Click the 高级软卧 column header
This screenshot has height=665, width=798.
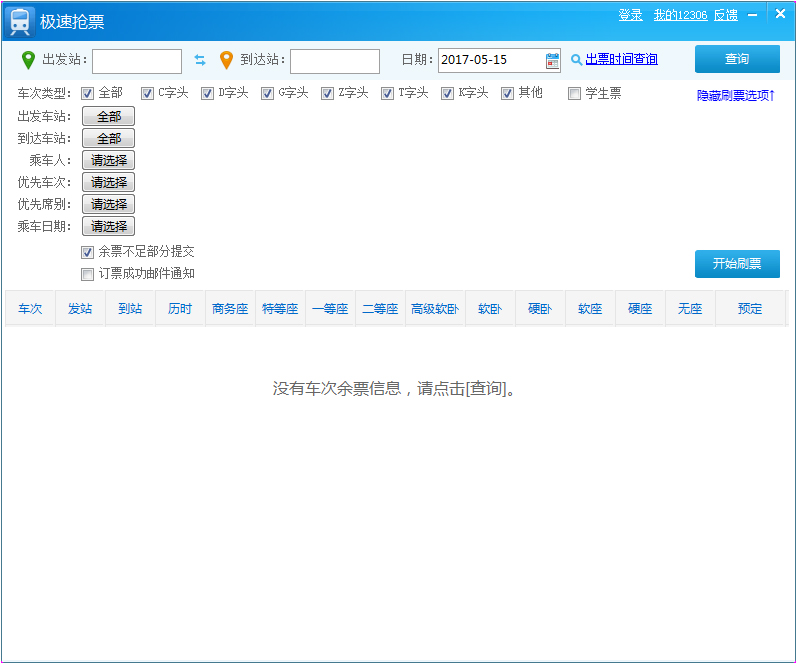click(435, 309)
